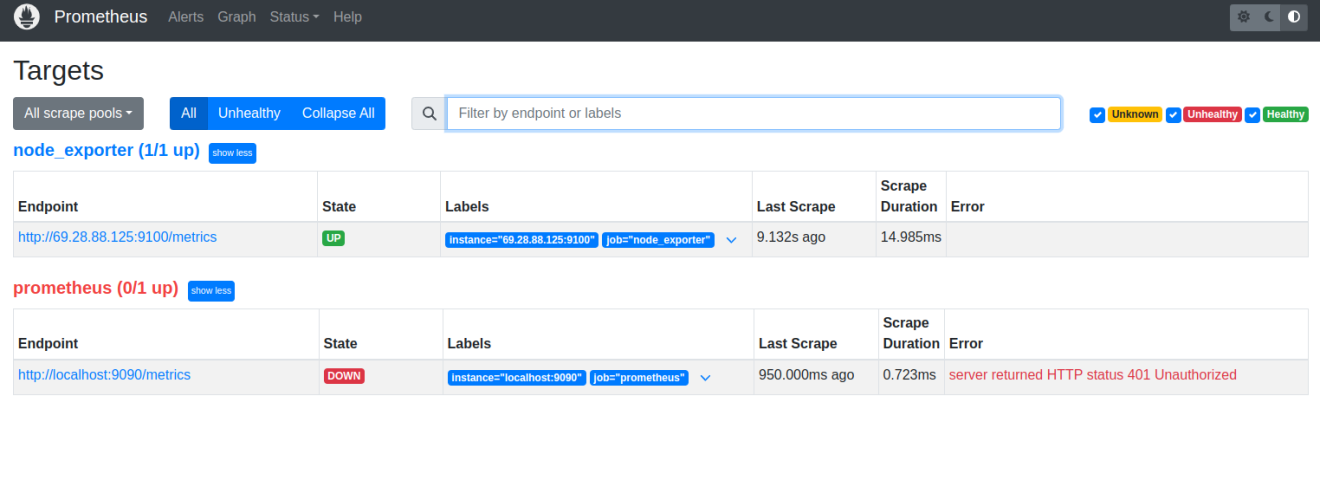Select the auto contrast theme icon
This screenshot has width=1320, height=500.
pos(1294,17)
